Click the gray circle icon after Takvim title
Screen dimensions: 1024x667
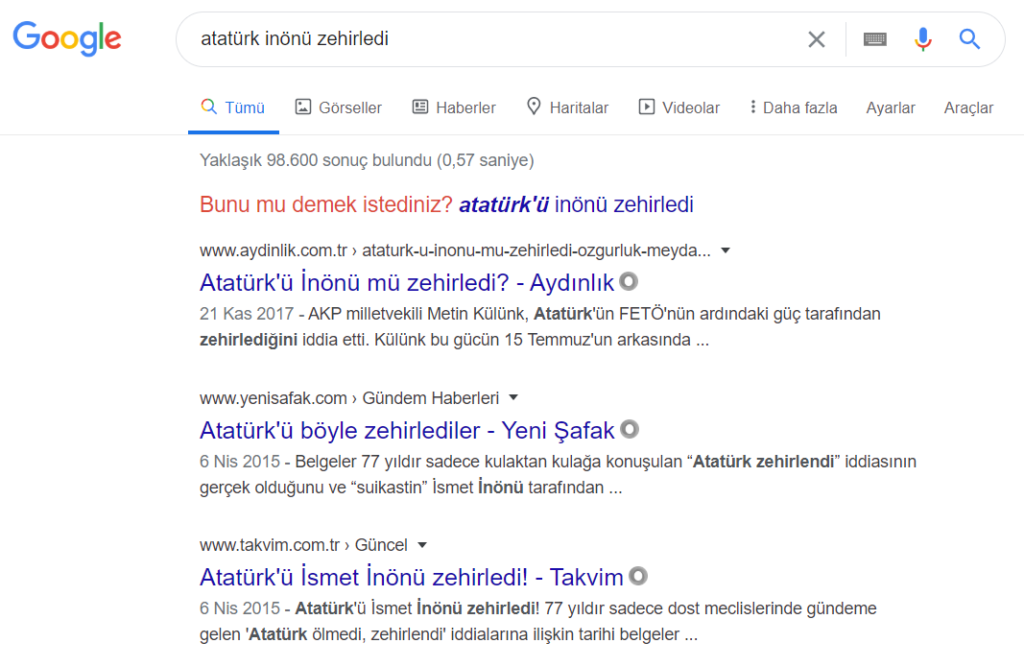[x=638, y=576]
